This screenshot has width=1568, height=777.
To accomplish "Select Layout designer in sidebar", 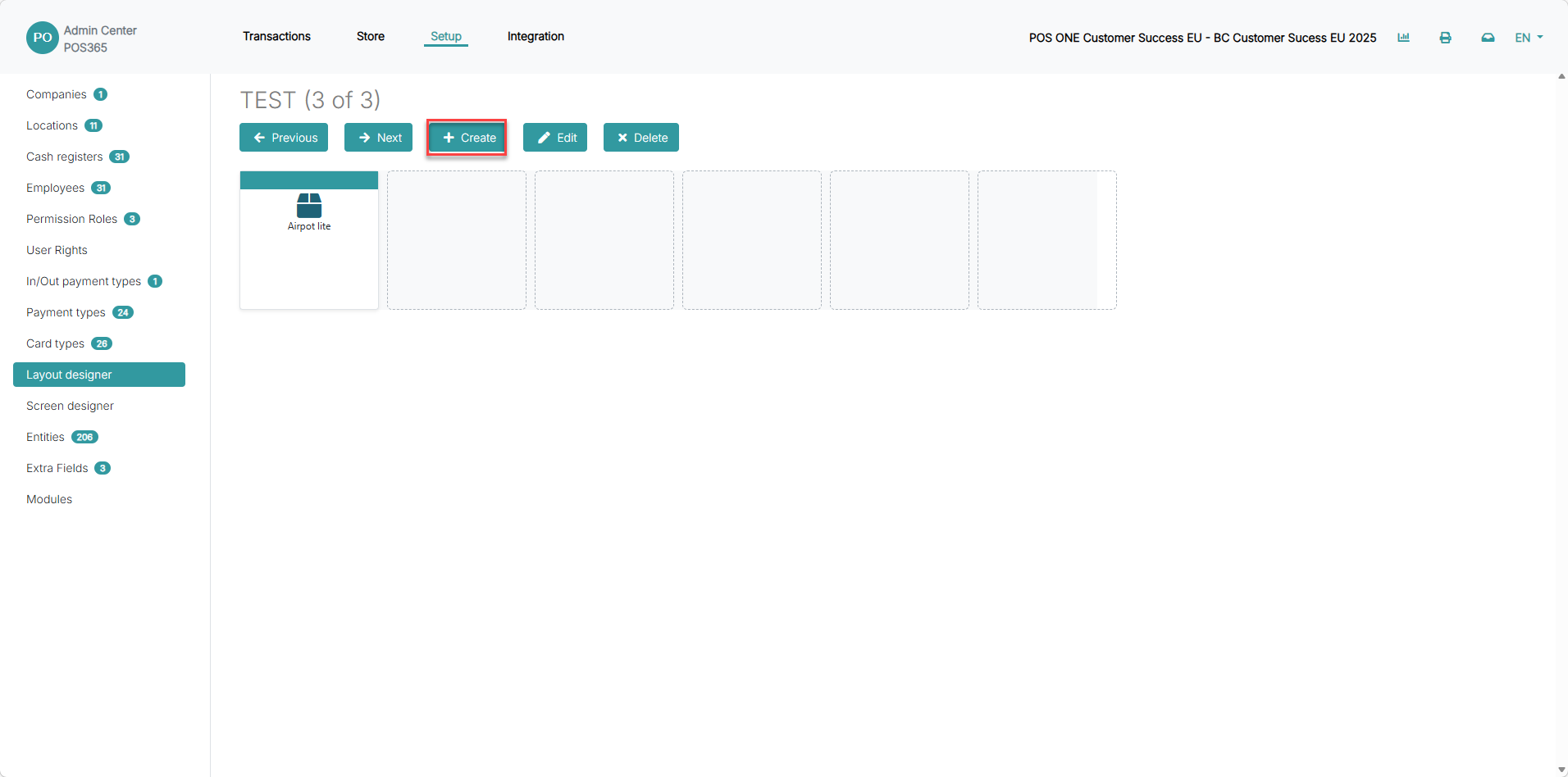I will 99,375.
